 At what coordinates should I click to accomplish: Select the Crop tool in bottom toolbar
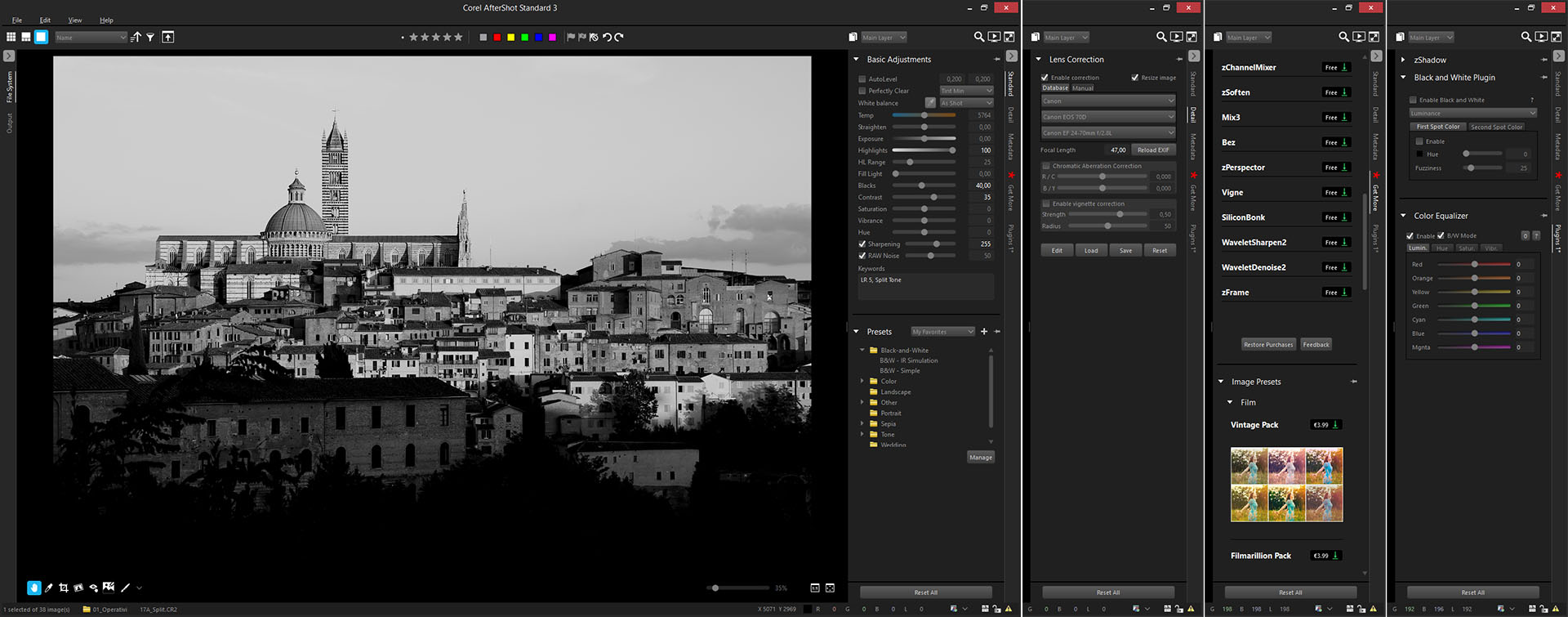click(x=64, y=588)
